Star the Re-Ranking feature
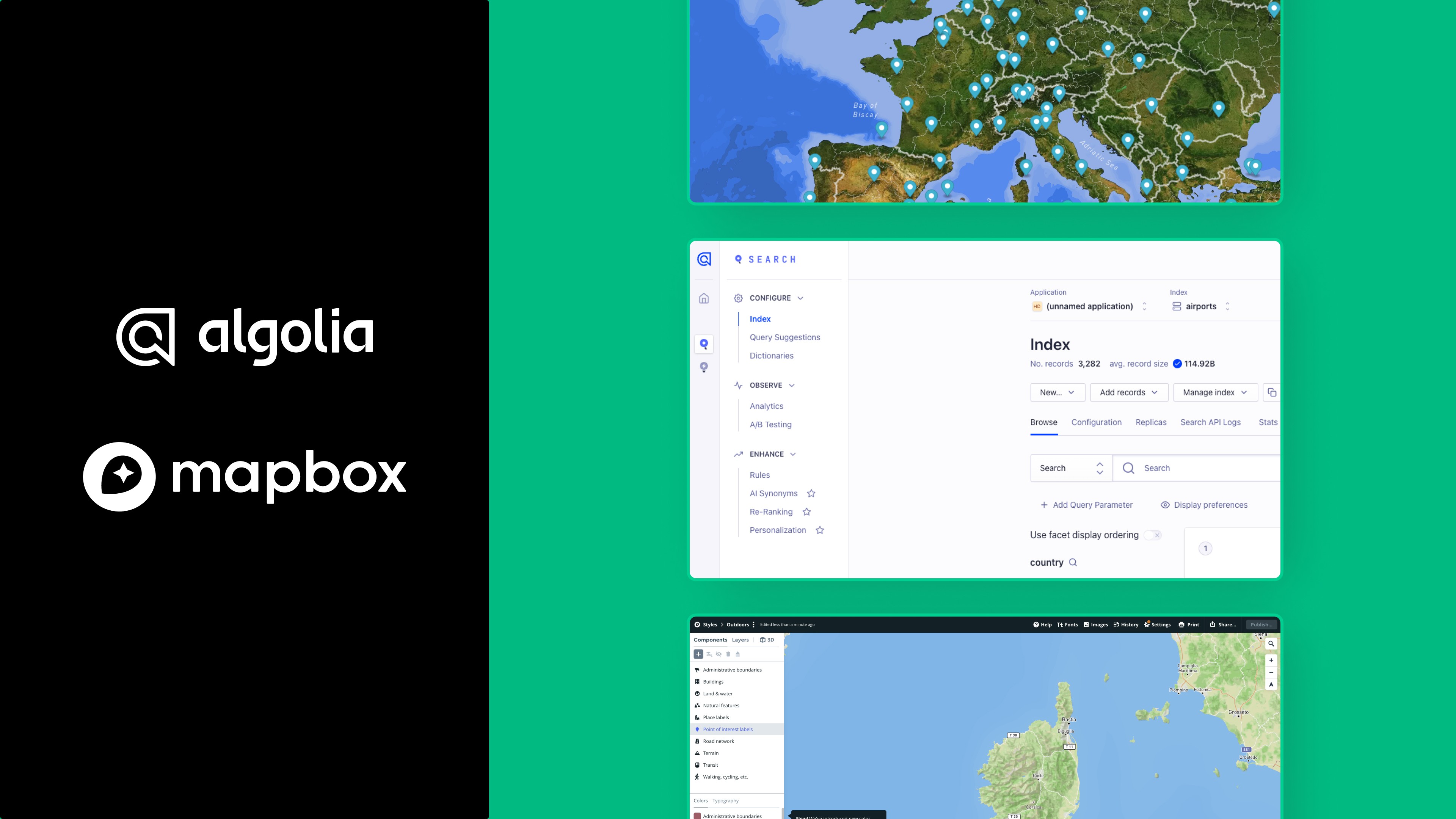1456x819 pixels. point(807,512)
